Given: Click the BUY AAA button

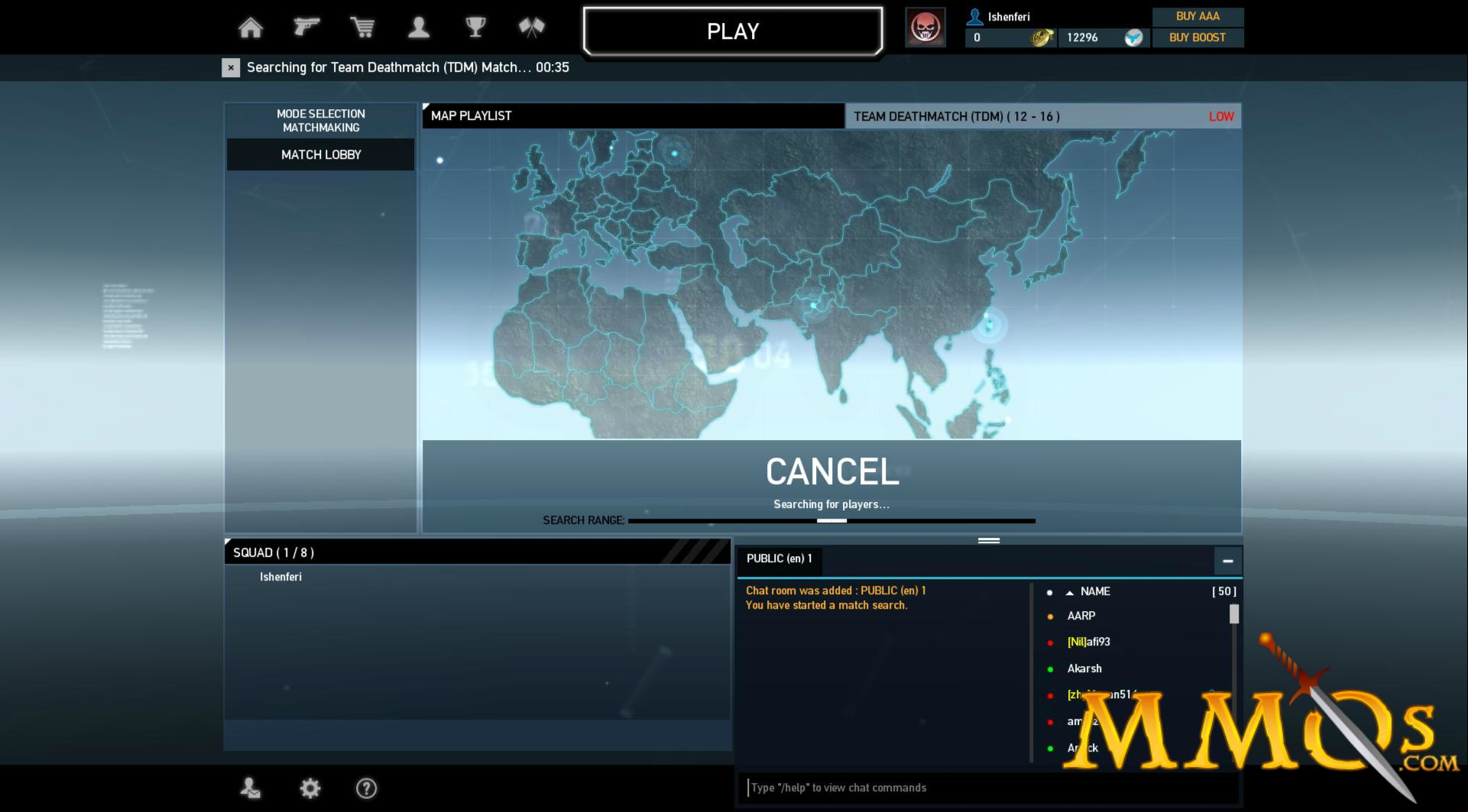Looking at the screenshot, I should pos(1197,16).
